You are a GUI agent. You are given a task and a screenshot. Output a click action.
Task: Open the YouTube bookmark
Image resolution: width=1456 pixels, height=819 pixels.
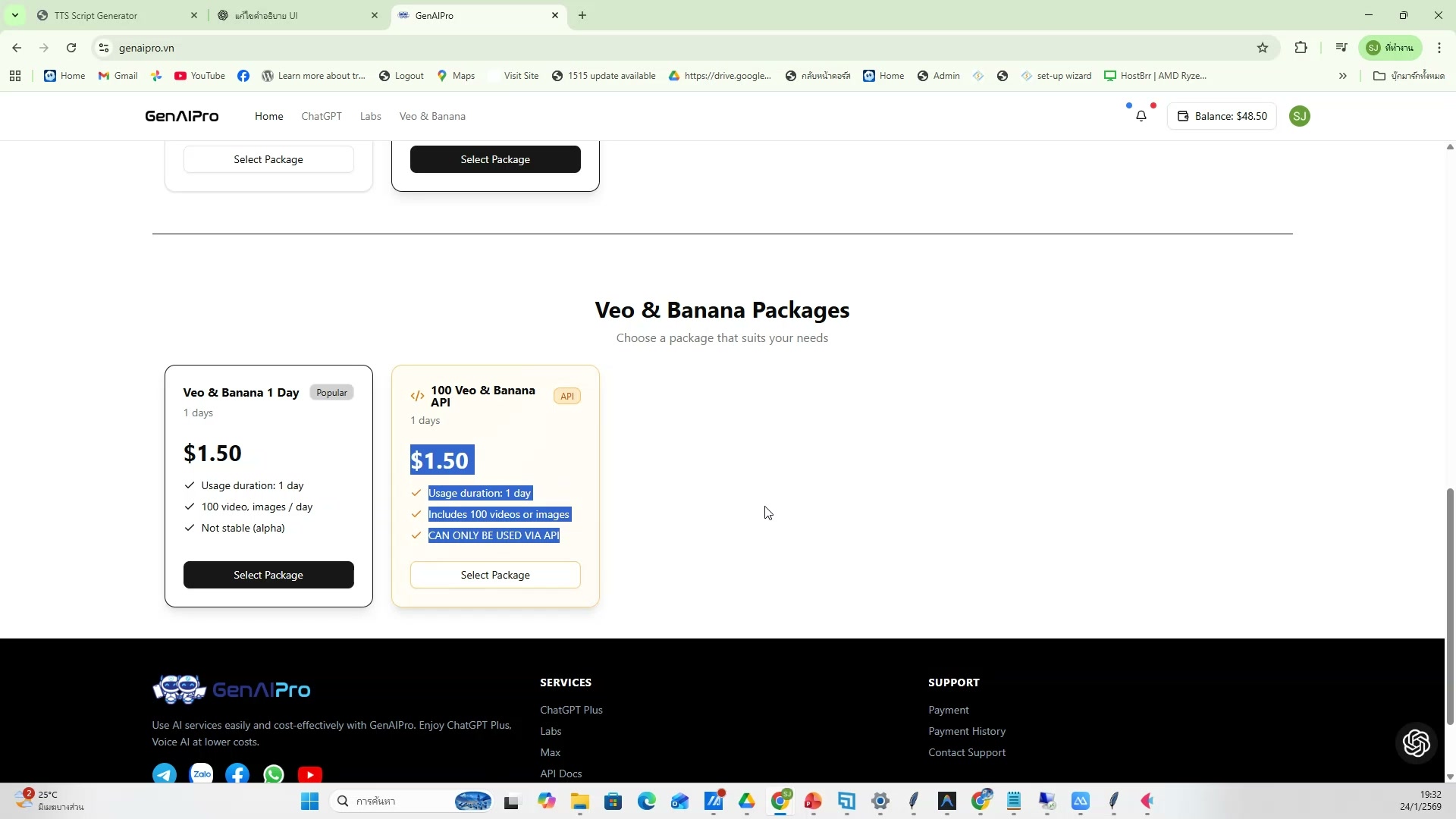[x=199, y=75]
